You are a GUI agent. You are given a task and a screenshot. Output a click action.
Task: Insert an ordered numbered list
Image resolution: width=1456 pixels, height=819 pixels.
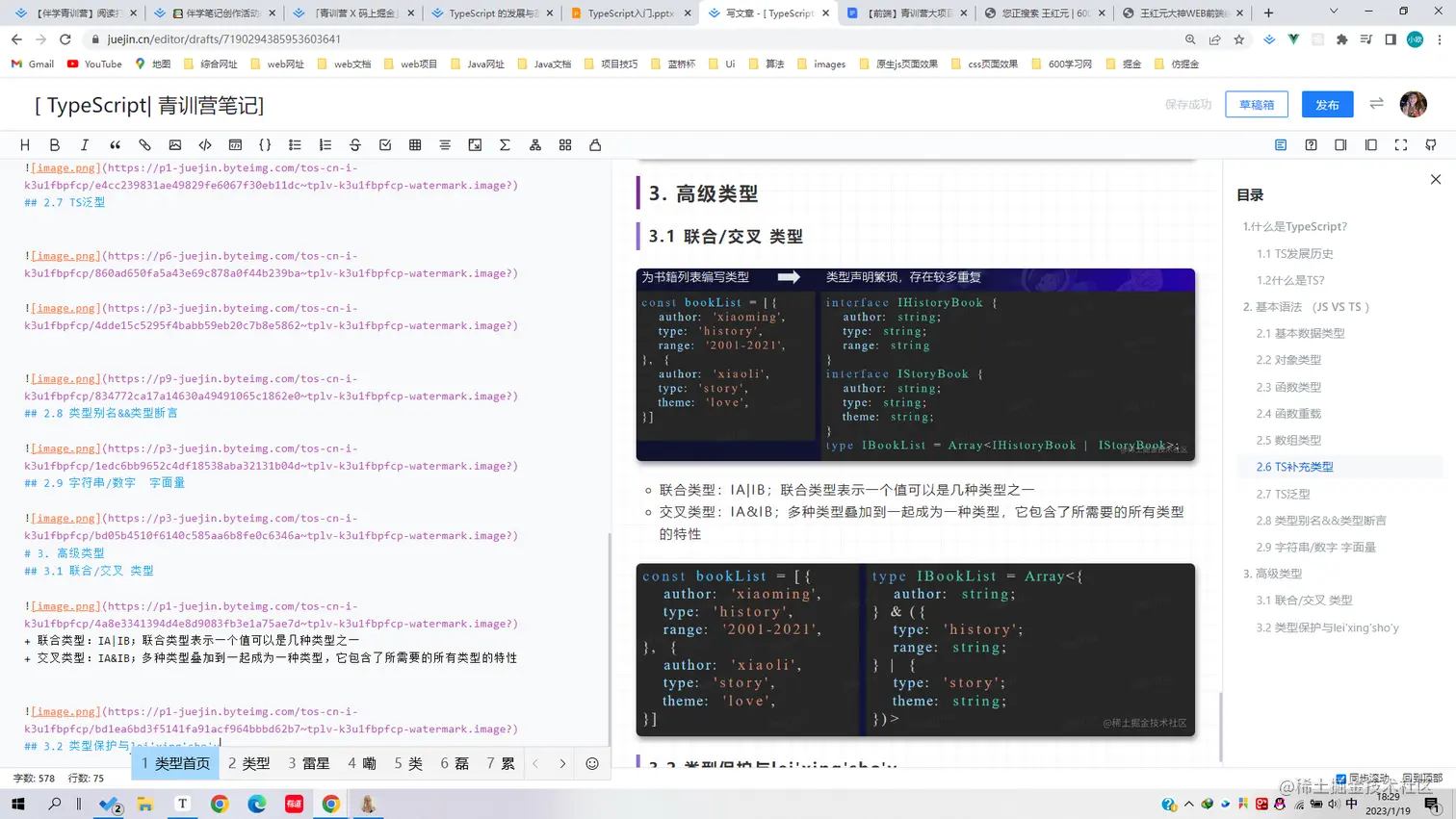[x=325, y=145]
